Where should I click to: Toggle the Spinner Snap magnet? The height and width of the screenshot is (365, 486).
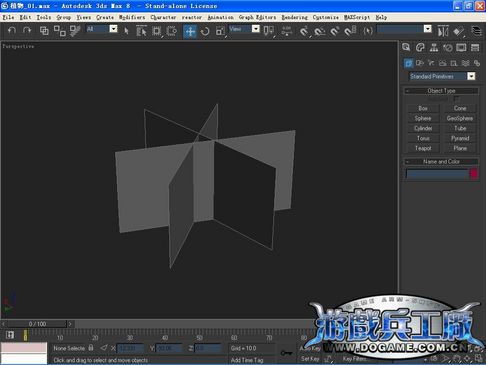350,31
